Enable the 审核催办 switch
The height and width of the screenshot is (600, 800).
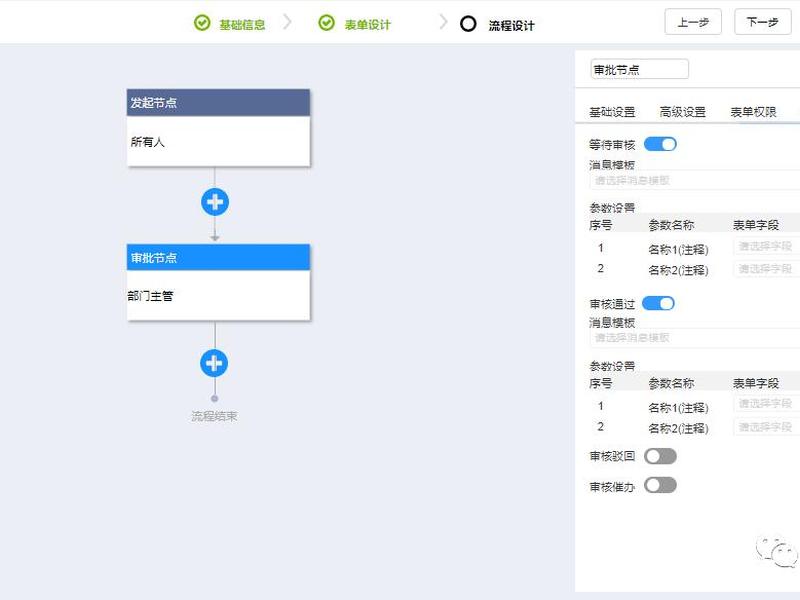pyautogui.click(x=660, y=485)
